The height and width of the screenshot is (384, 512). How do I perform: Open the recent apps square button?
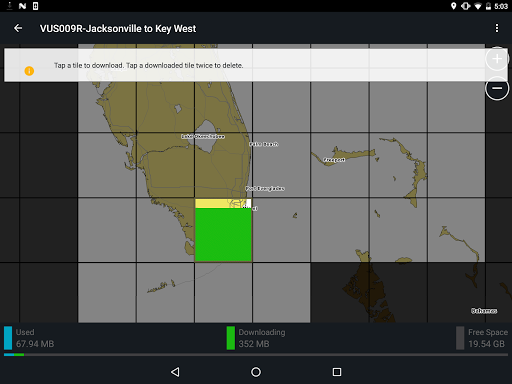[337, 372]
